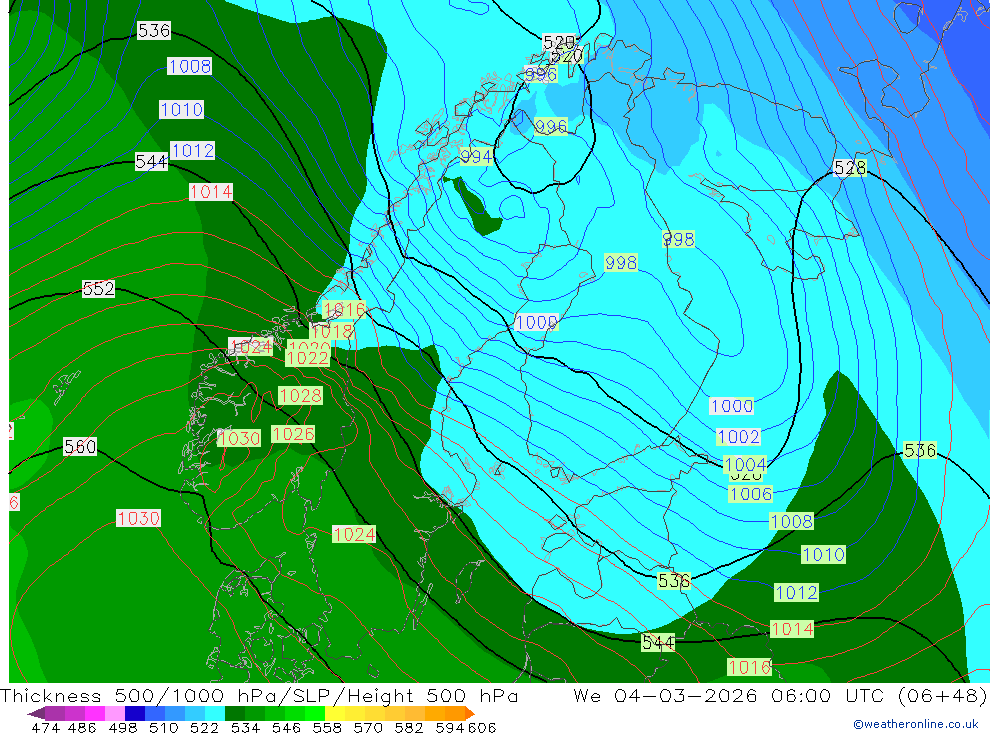Click the '1006' isobar label
The image size is (1000, 733).
(751, 493)
